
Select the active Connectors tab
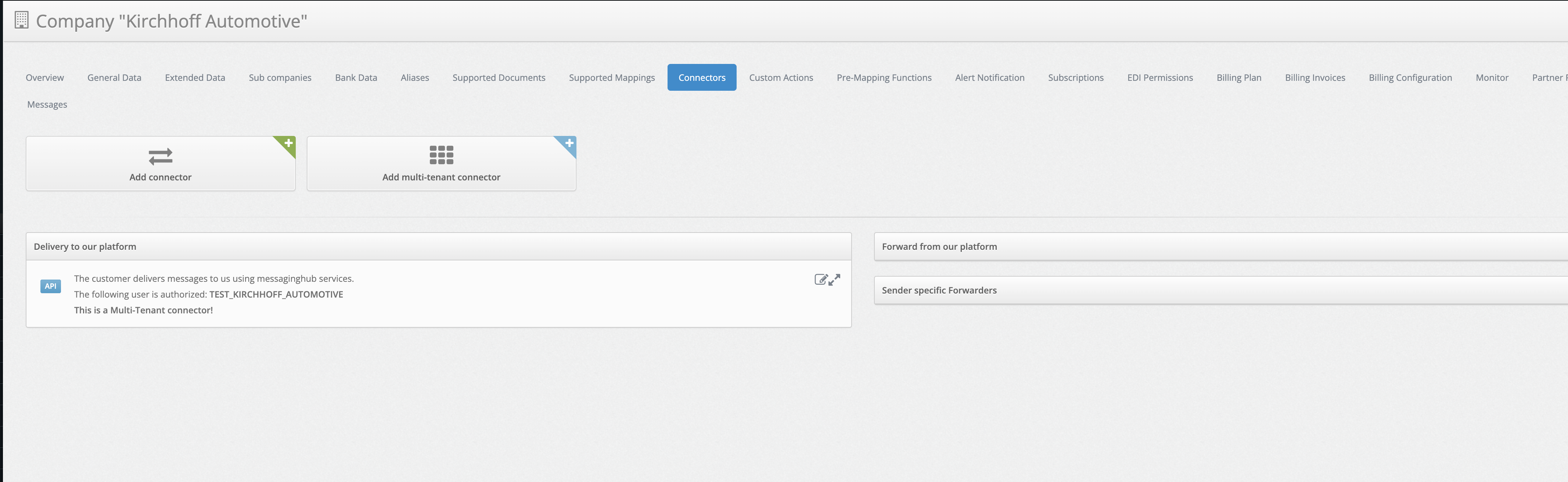(702, 77)
